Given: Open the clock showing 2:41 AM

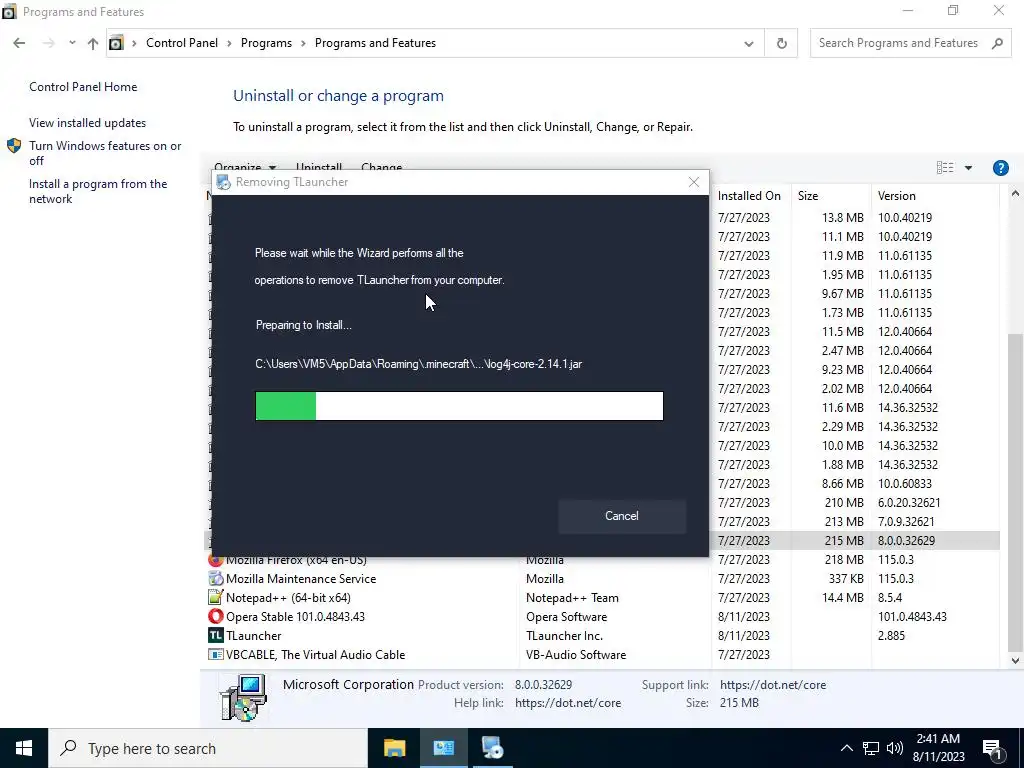Looking at the screenshot, I should pyautogui.click(x=938, y=748).
